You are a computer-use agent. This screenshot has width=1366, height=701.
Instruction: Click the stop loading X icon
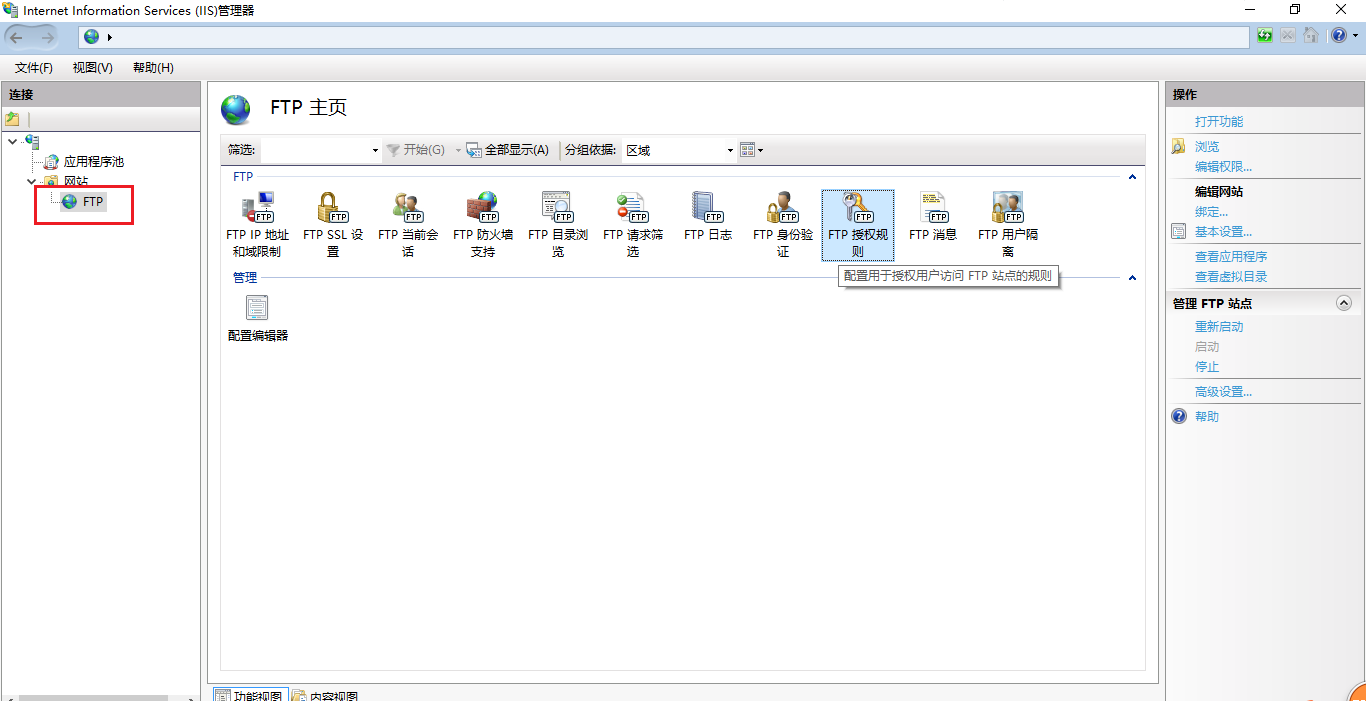coord(1287,36)
